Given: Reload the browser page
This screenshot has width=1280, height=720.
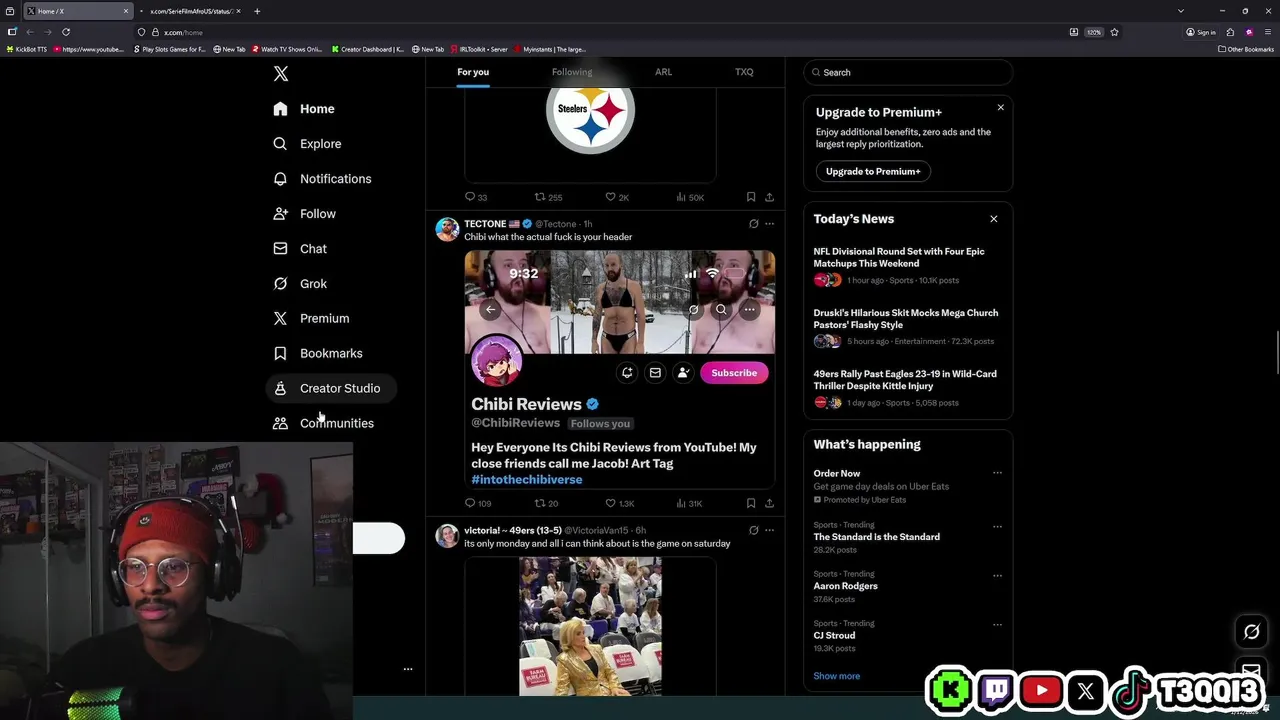Looking at the screenshot, I should tap(66, 32).
